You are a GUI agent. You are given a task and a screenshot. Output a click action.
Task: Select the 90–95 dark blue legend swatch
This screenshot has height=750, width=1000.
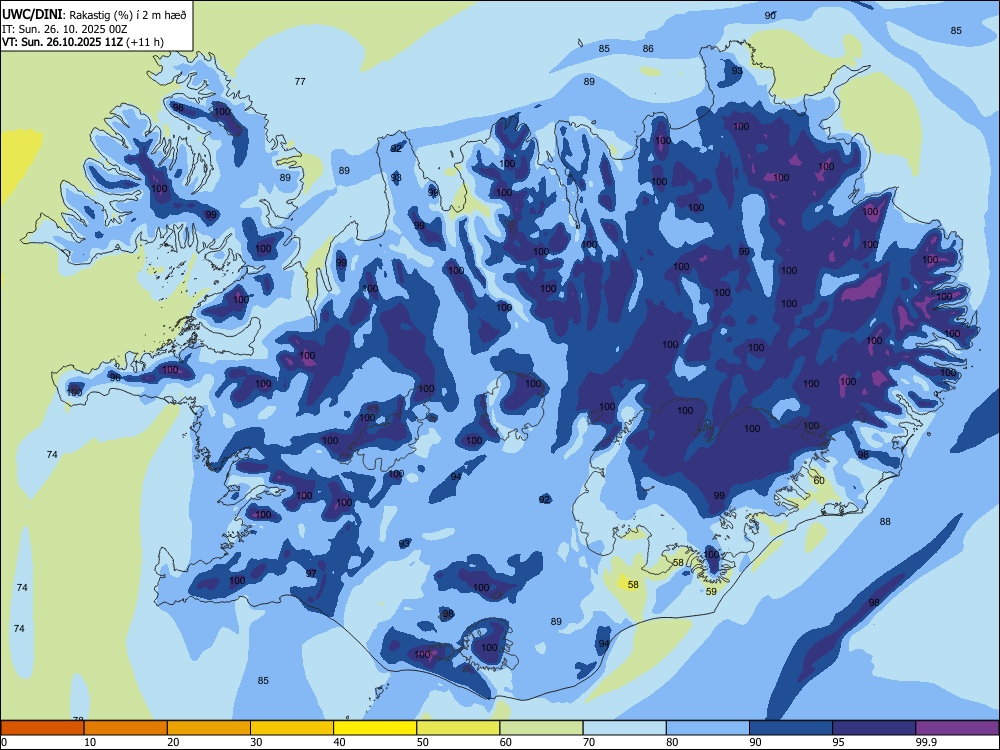[x=791, y=728]
